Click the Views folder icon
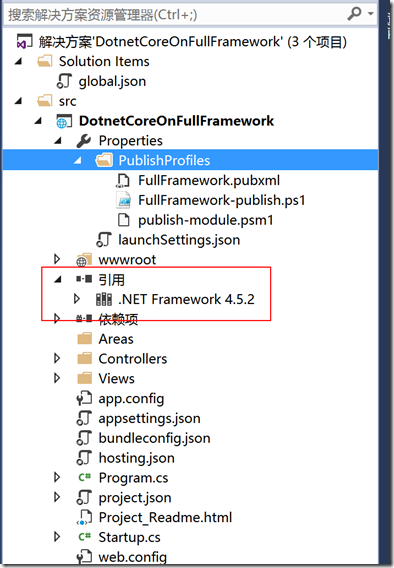394x568 pixels. click(85, 378)
